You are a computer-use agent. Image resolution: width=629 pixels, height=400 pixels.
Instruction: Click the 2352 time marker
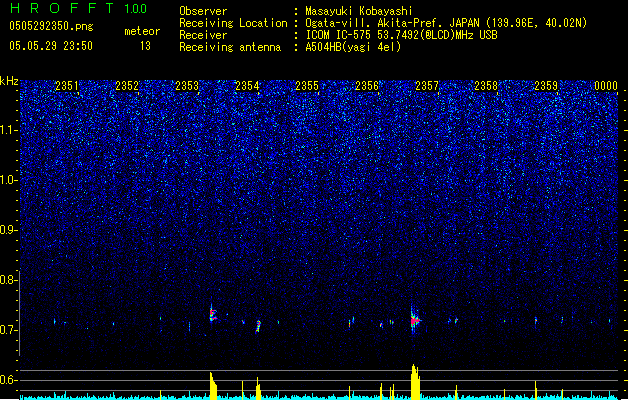(127, 86)
